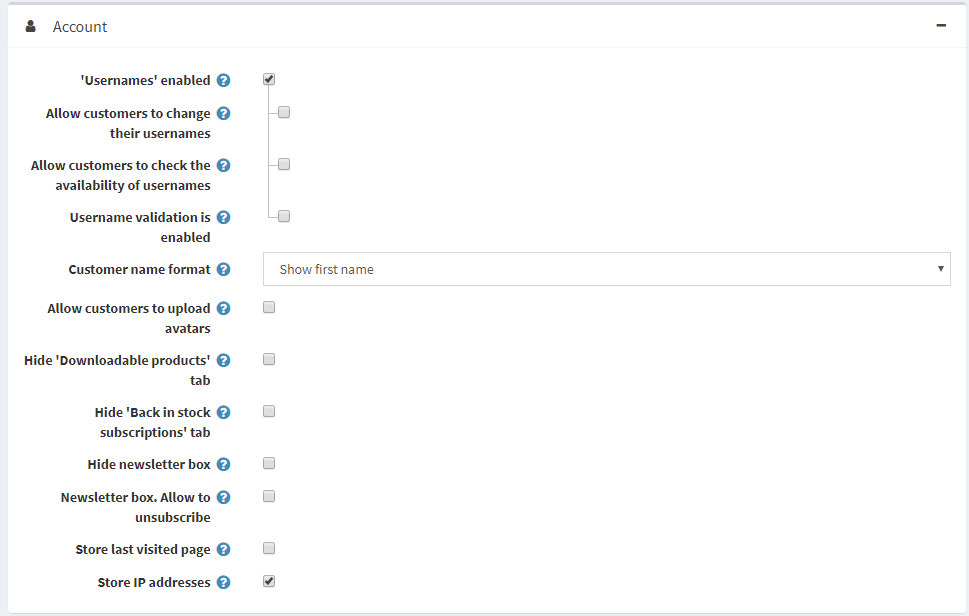Uncheck the 'Usernames' enabled checkbox

click(269, 79)
